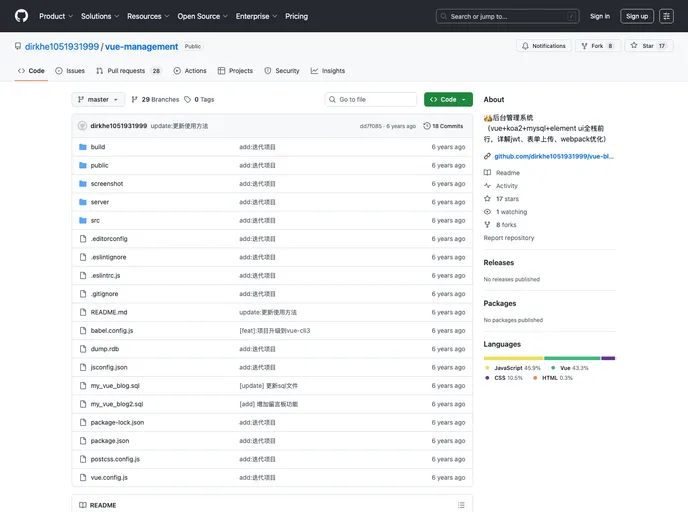The width and height of the screenshot is (688, 512).
Task: Open the README.md file
Action: point(109,312)
